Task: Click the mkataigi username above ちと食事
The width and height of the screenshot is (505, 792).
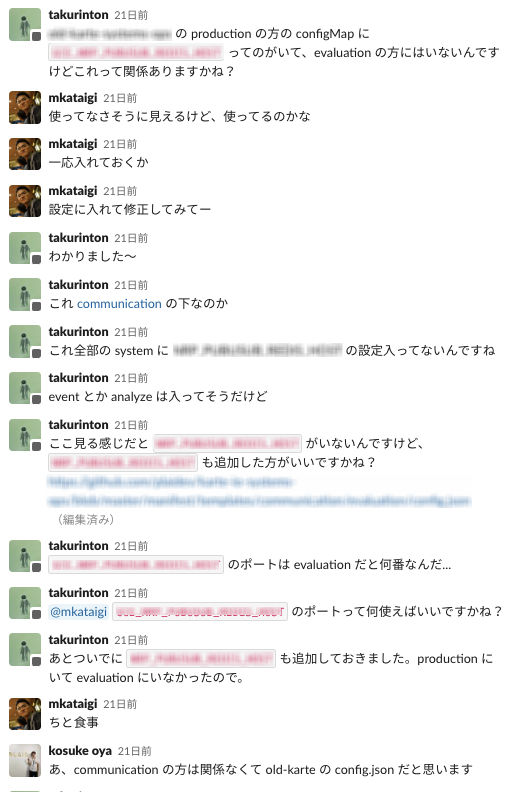Action: coord(73,704)
